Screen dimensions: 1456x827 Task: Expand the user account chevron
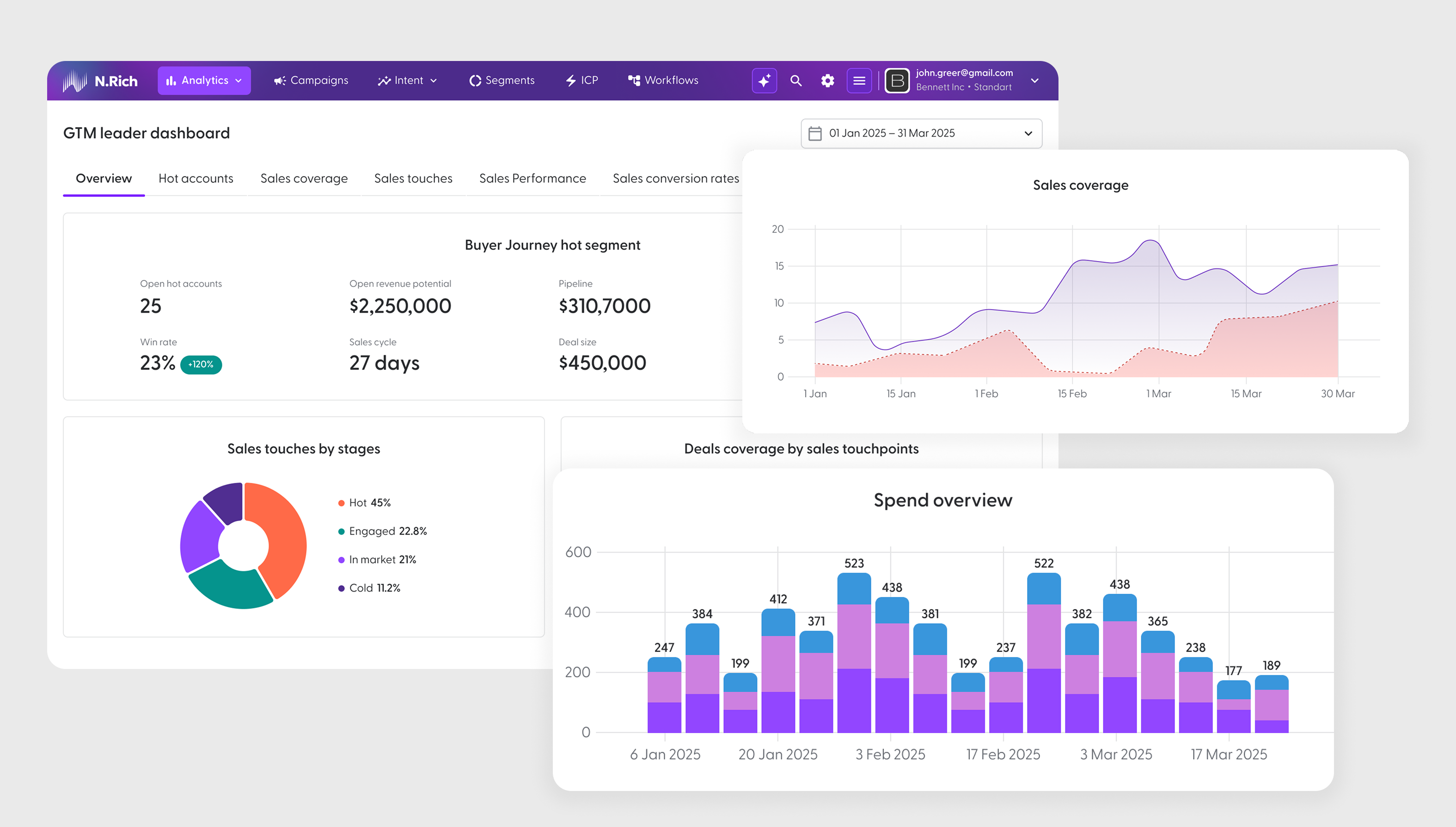[1034, 81]
